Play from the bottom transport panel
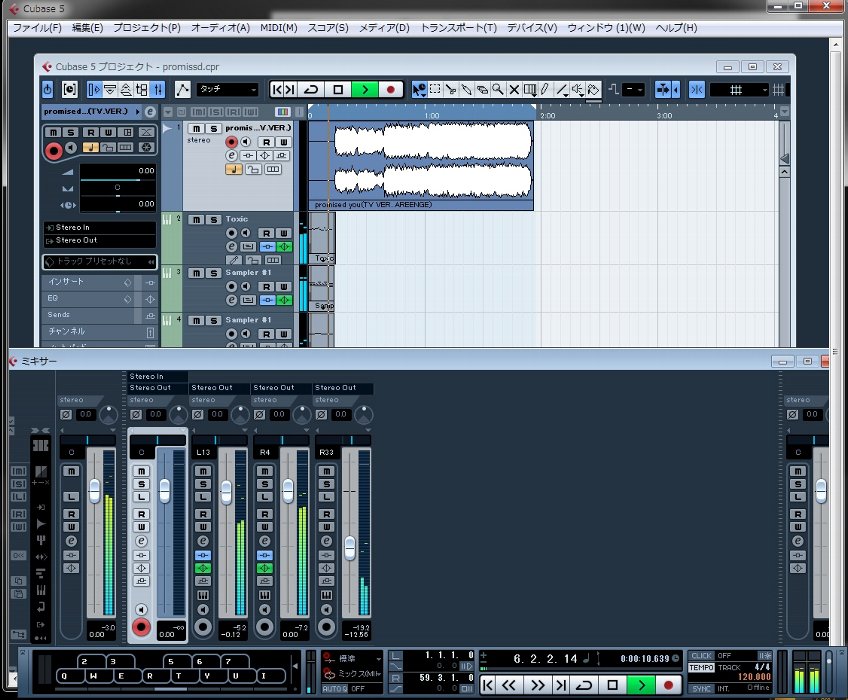This screenshot has height=700, width=848. pos(641,685)
